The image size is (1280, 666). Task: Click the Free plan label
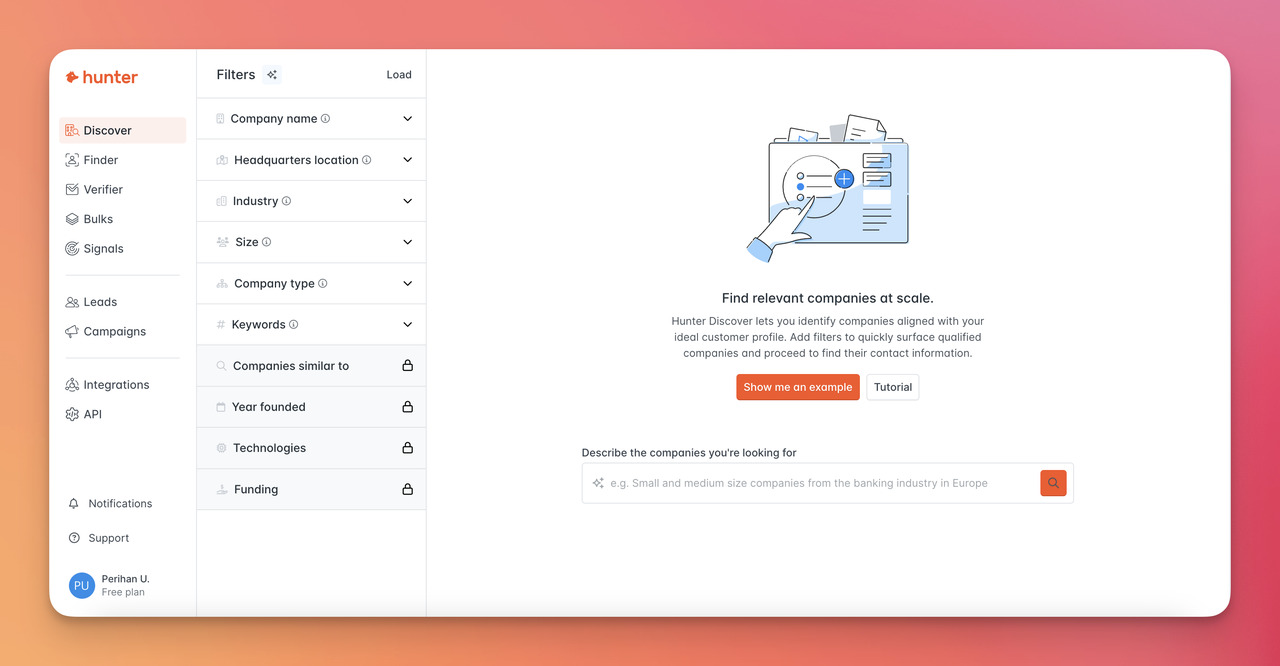click(x=123, y=592)
